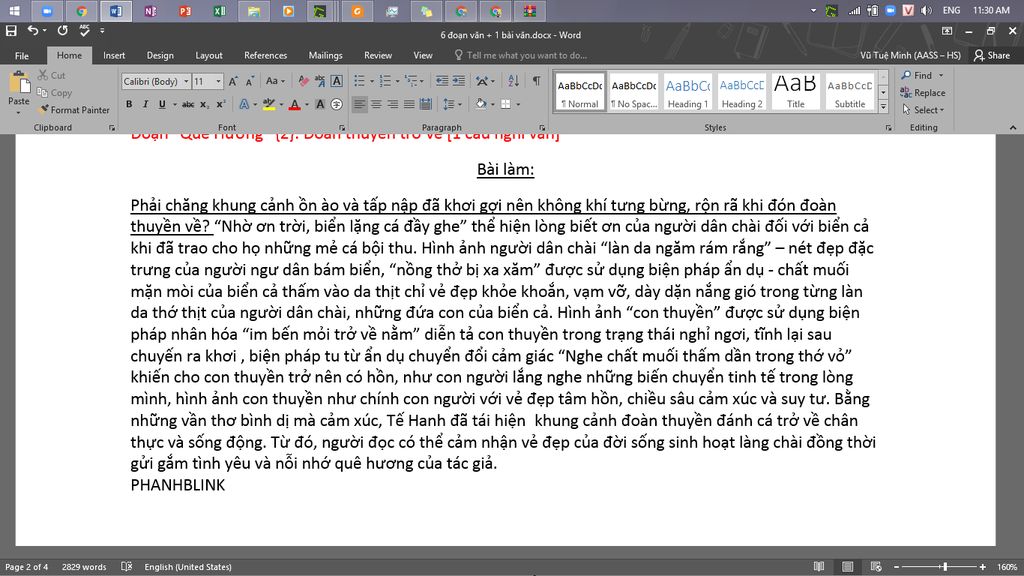Apply the red Font Color swatch
Screen dimensions: 1024x576
295,104
